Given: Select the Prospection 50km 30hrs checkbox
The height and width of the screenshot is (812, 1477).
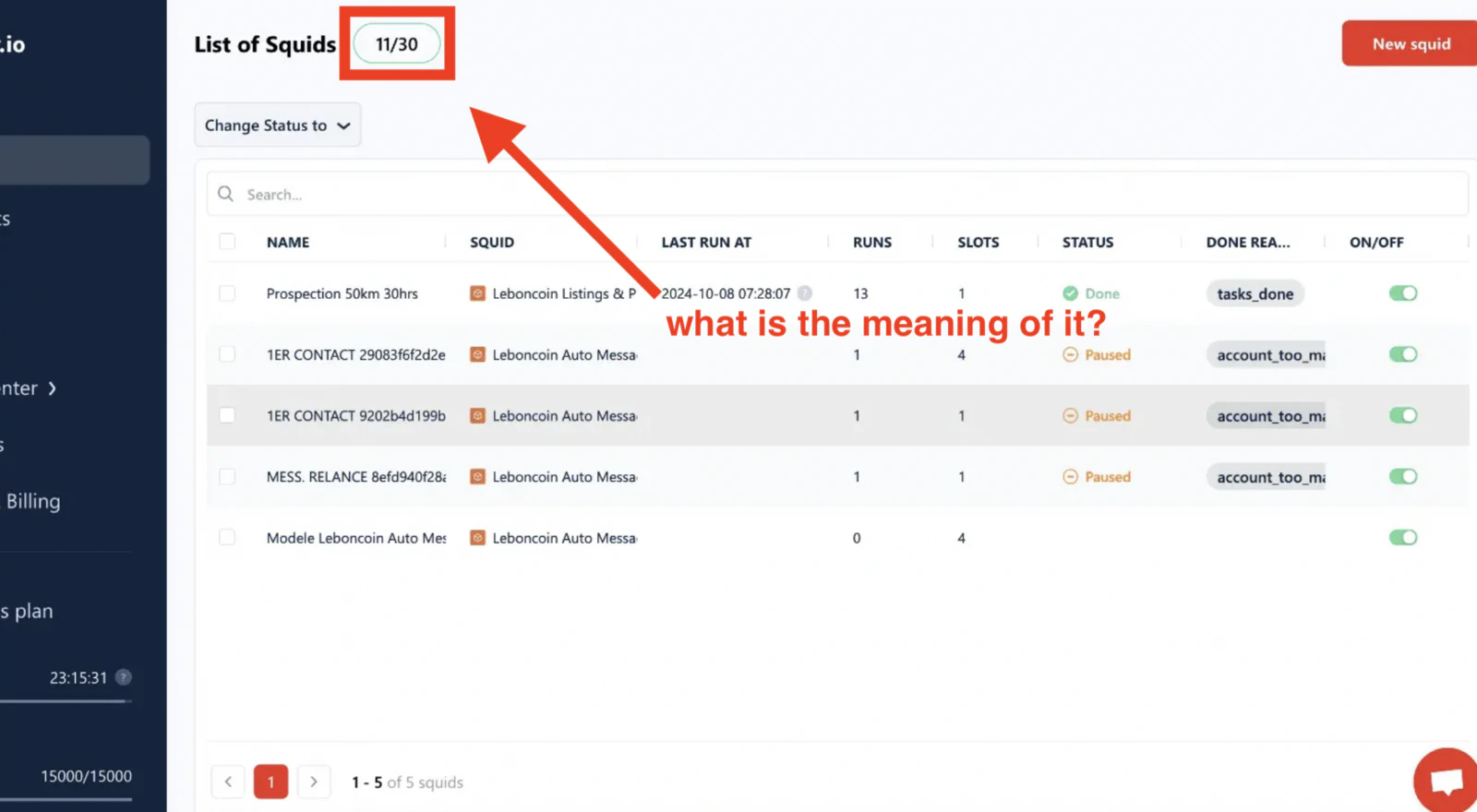Looking at the screenshot, I should click(227, 293).
